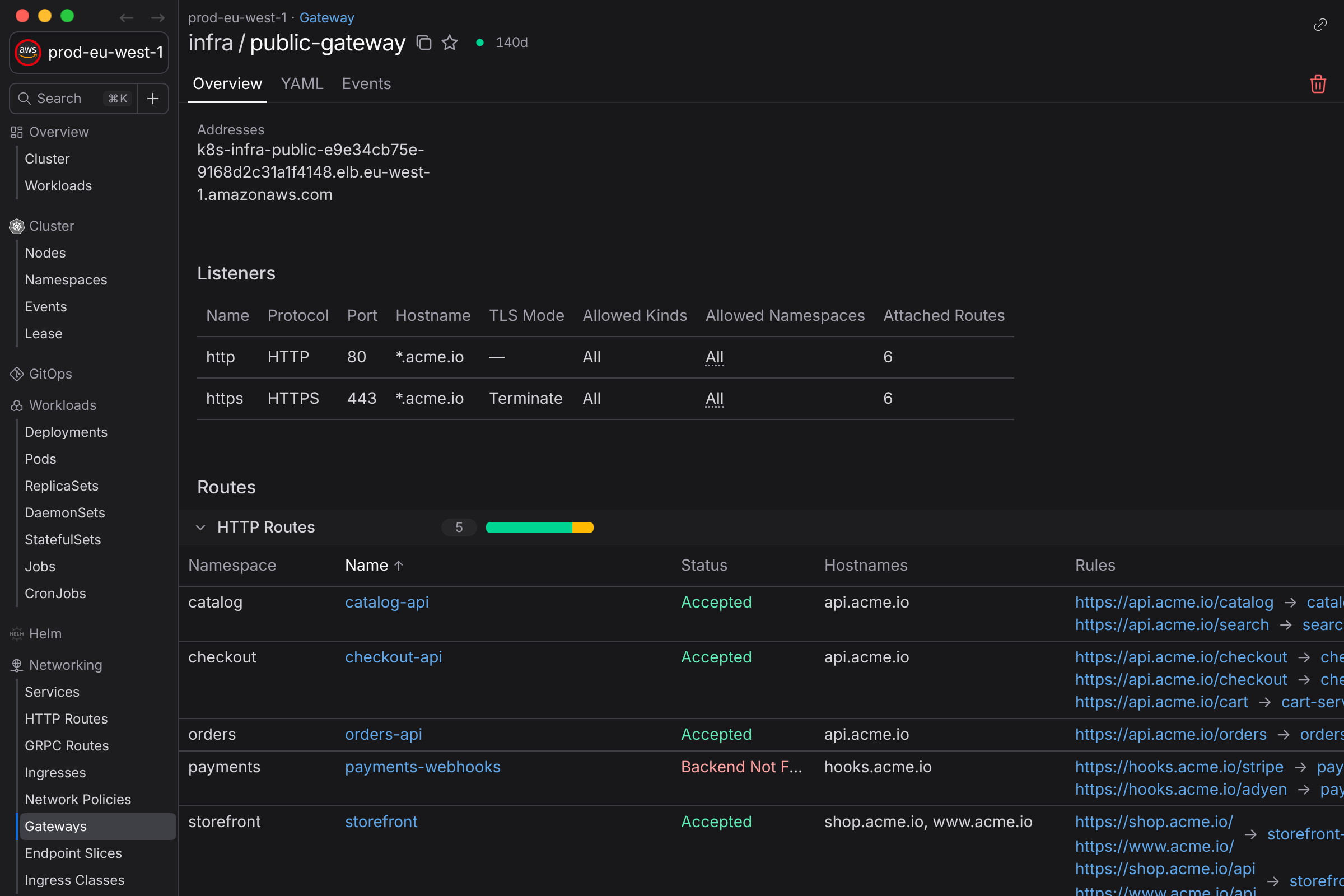Copy the public-gateway resource name
The width and height of the screenshot is (1344, 896).
(x=423, y=43)
